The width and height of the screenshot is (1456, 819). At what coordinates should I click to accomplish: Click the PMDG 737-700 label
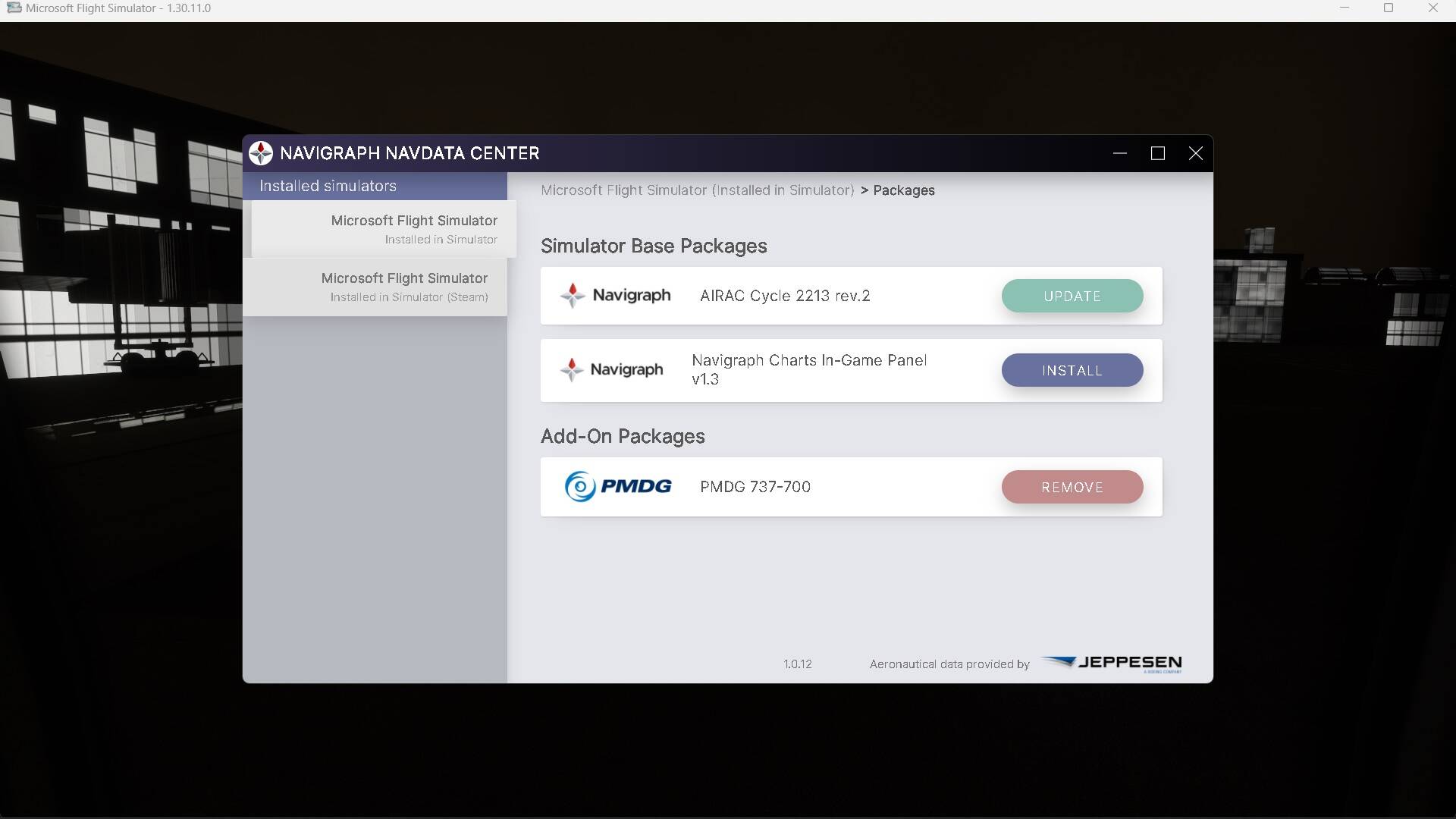click(755, 487)
